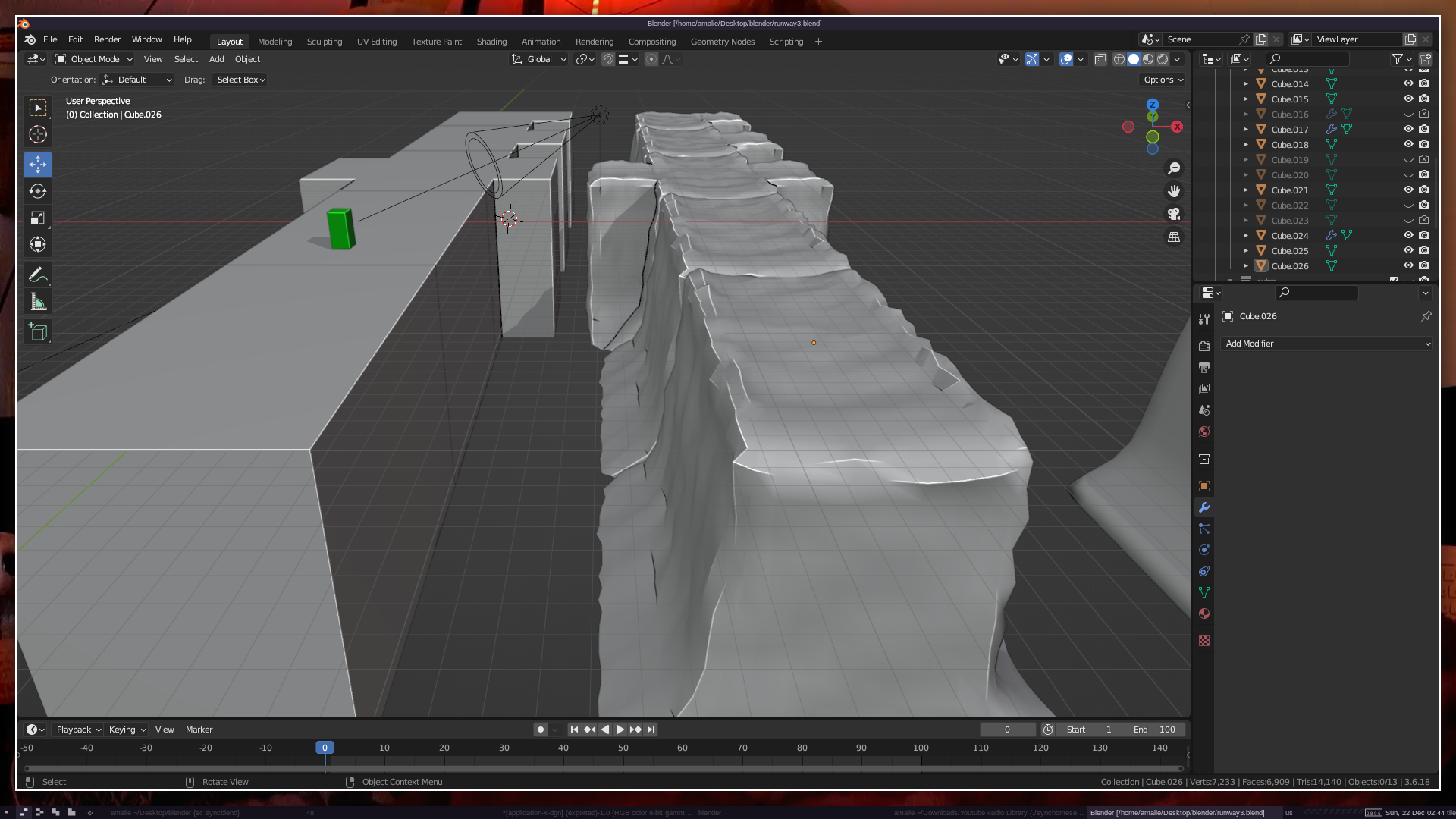Switch to orthographic grid view icon
1456x819 pixels.
(1174, 237)
